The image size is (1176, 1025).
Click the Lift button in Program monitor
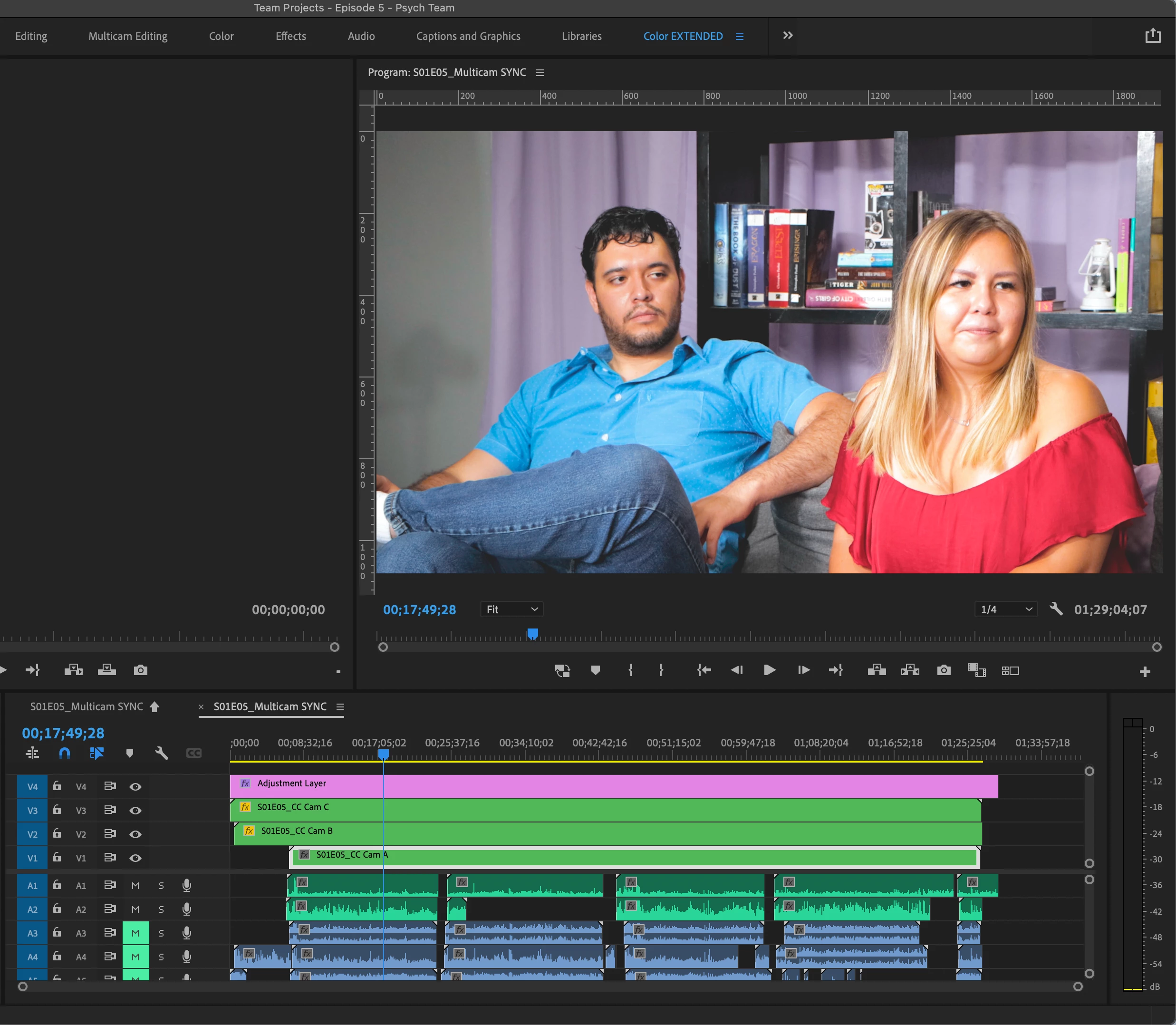tap(876, 670)
